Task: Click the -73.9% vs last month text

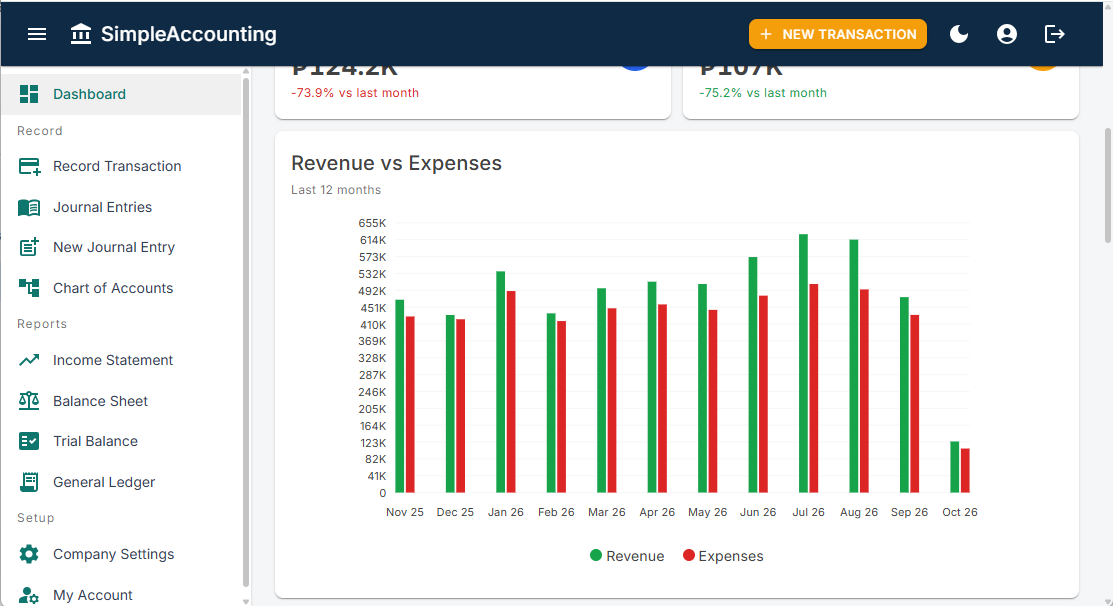Action: click(x=355, y=93)
